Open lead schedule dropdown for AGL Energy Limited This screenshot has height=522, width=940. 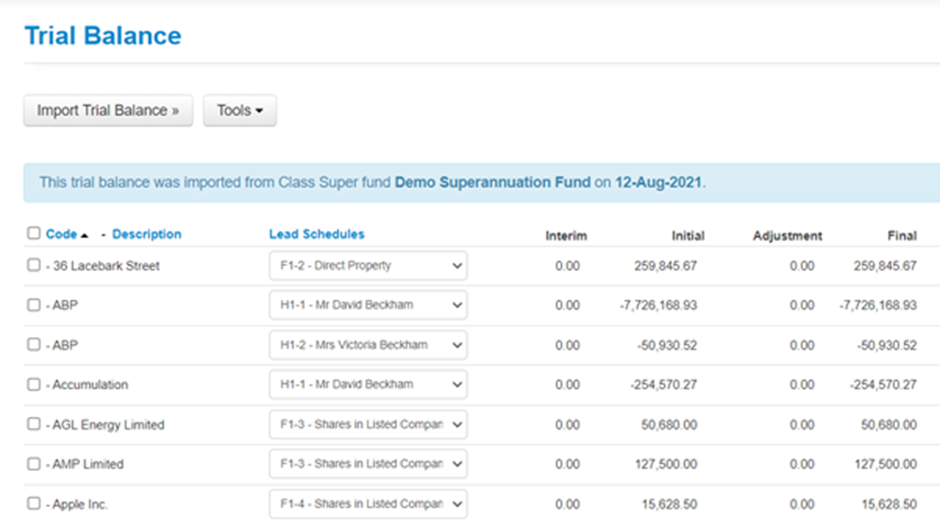click(367, 425)
